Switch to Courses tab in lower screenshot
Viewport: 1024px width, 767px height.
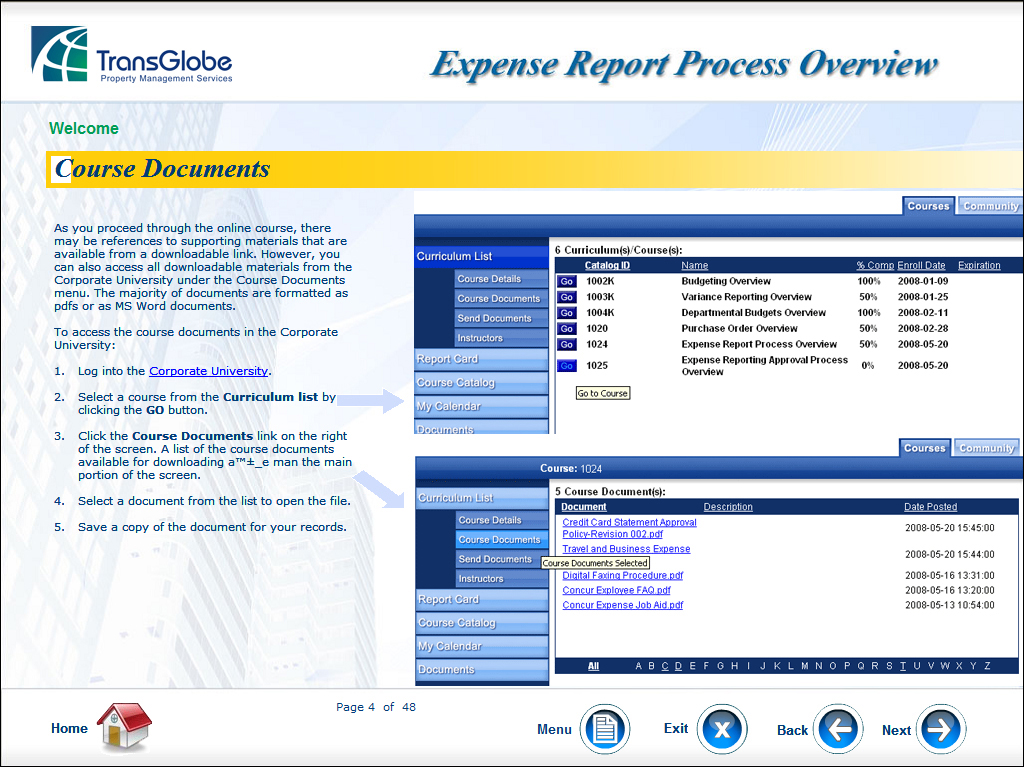[924, 448]
